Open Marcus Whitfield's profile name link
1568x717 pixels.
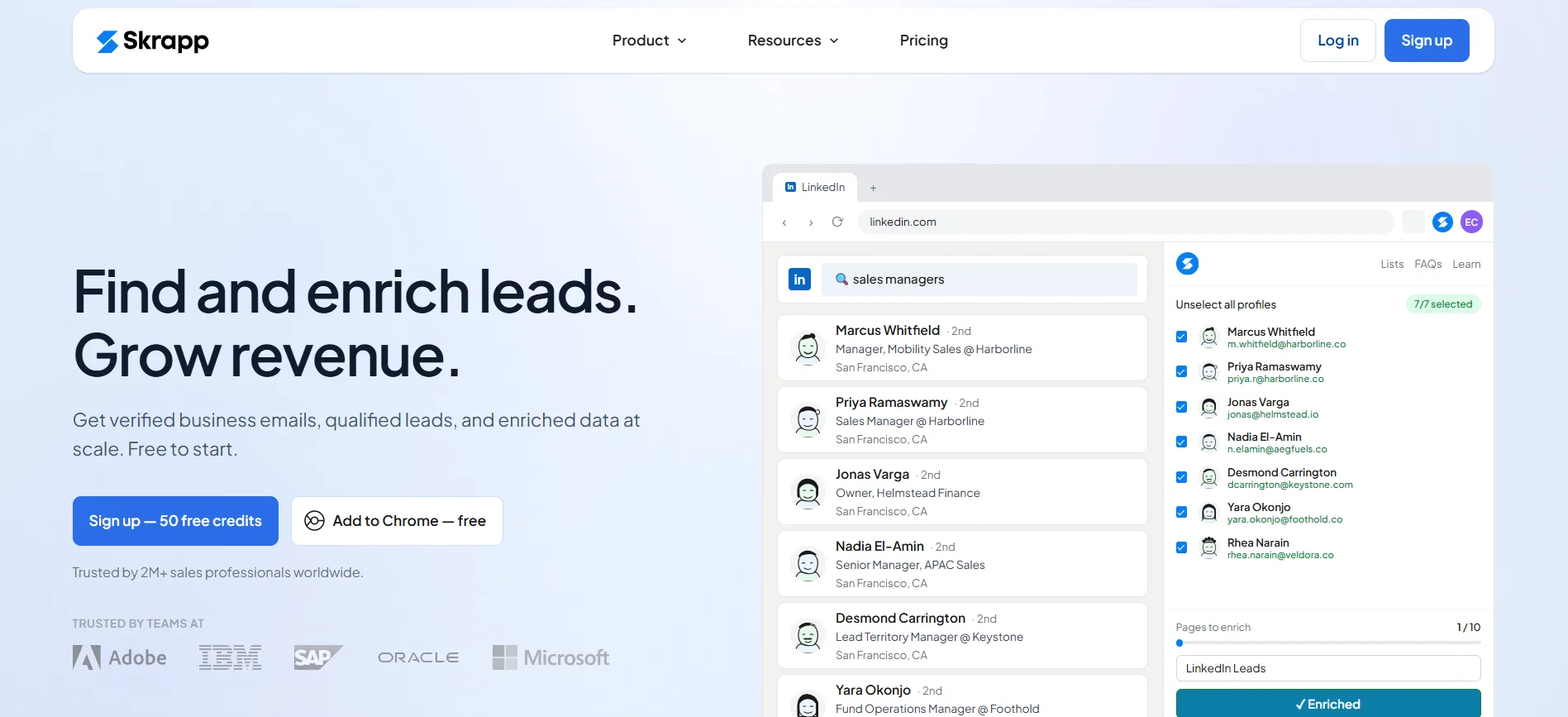coord(888,331)
